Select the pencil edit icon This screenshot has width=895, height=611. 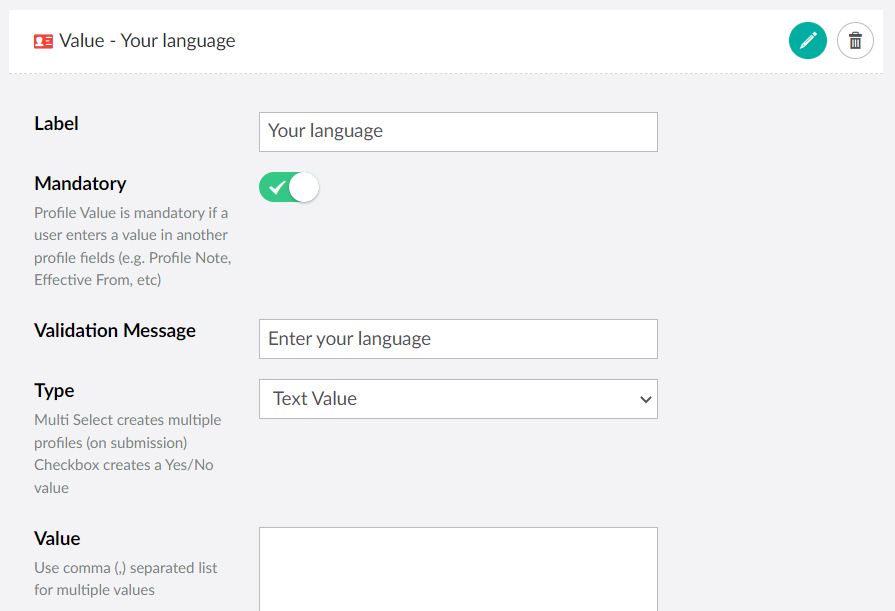[x=808, y=40]
